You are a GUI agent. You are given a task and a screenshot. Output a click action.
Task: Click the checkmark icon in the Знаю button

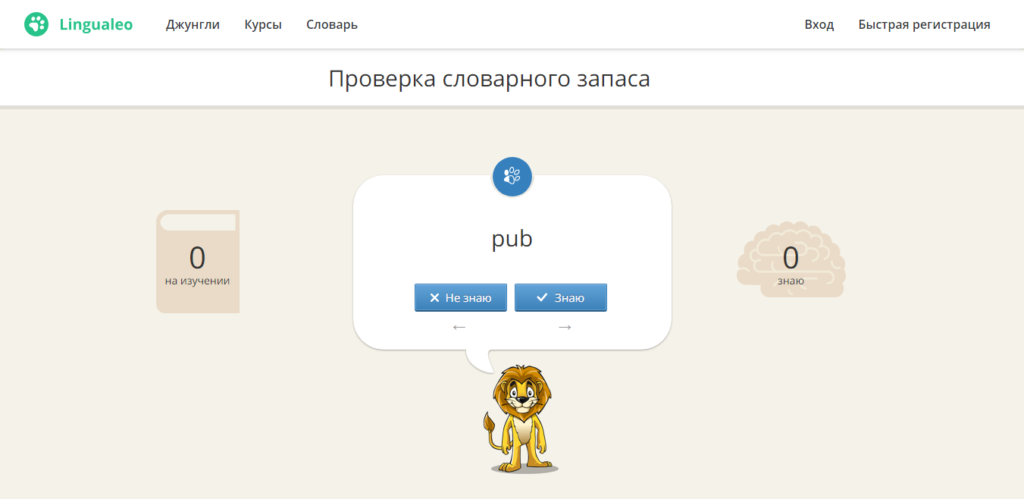coord(542,298)
